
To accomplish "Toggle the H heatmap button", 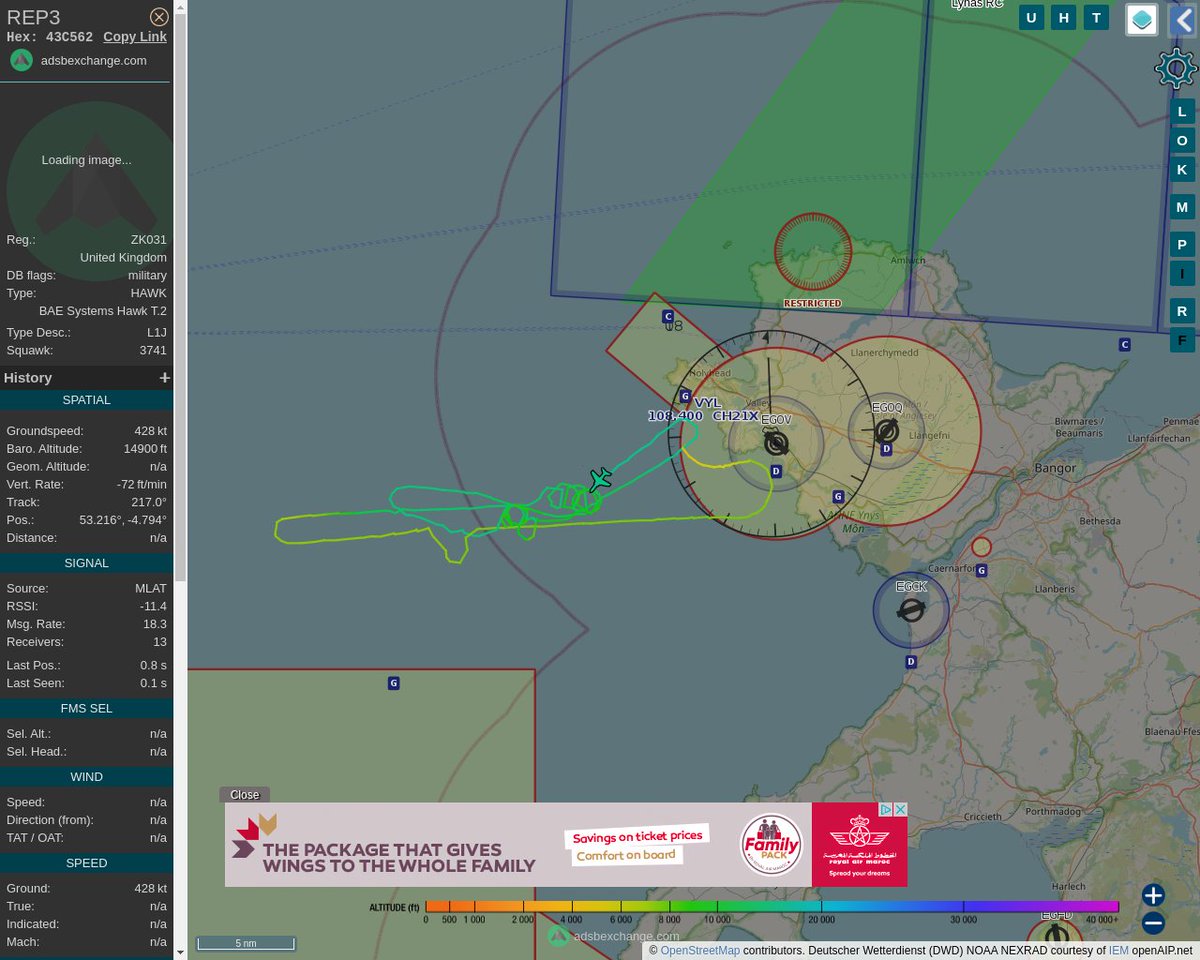I will [1063, 17].
